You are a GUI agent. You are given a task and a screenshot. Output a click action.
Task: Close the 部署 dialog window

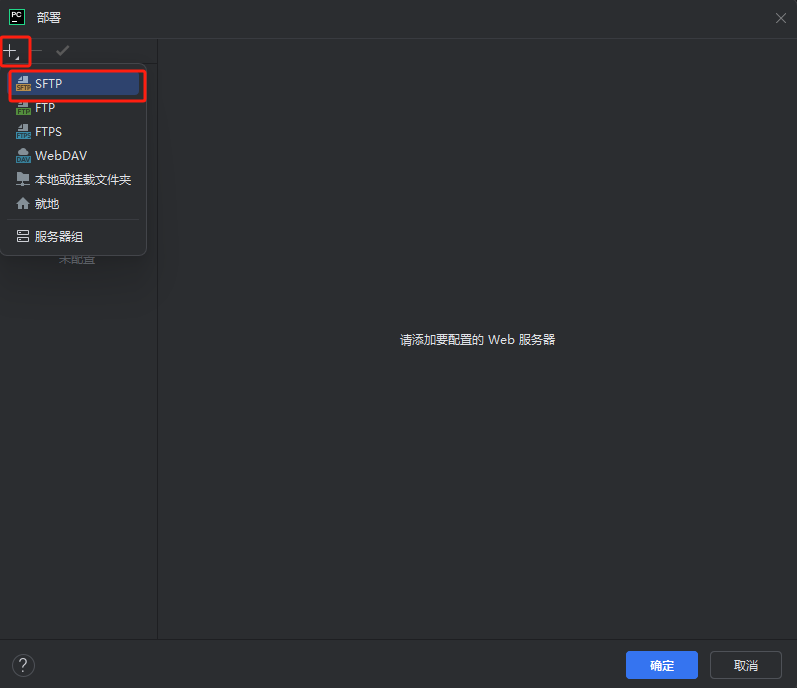(x=780, y=18)
